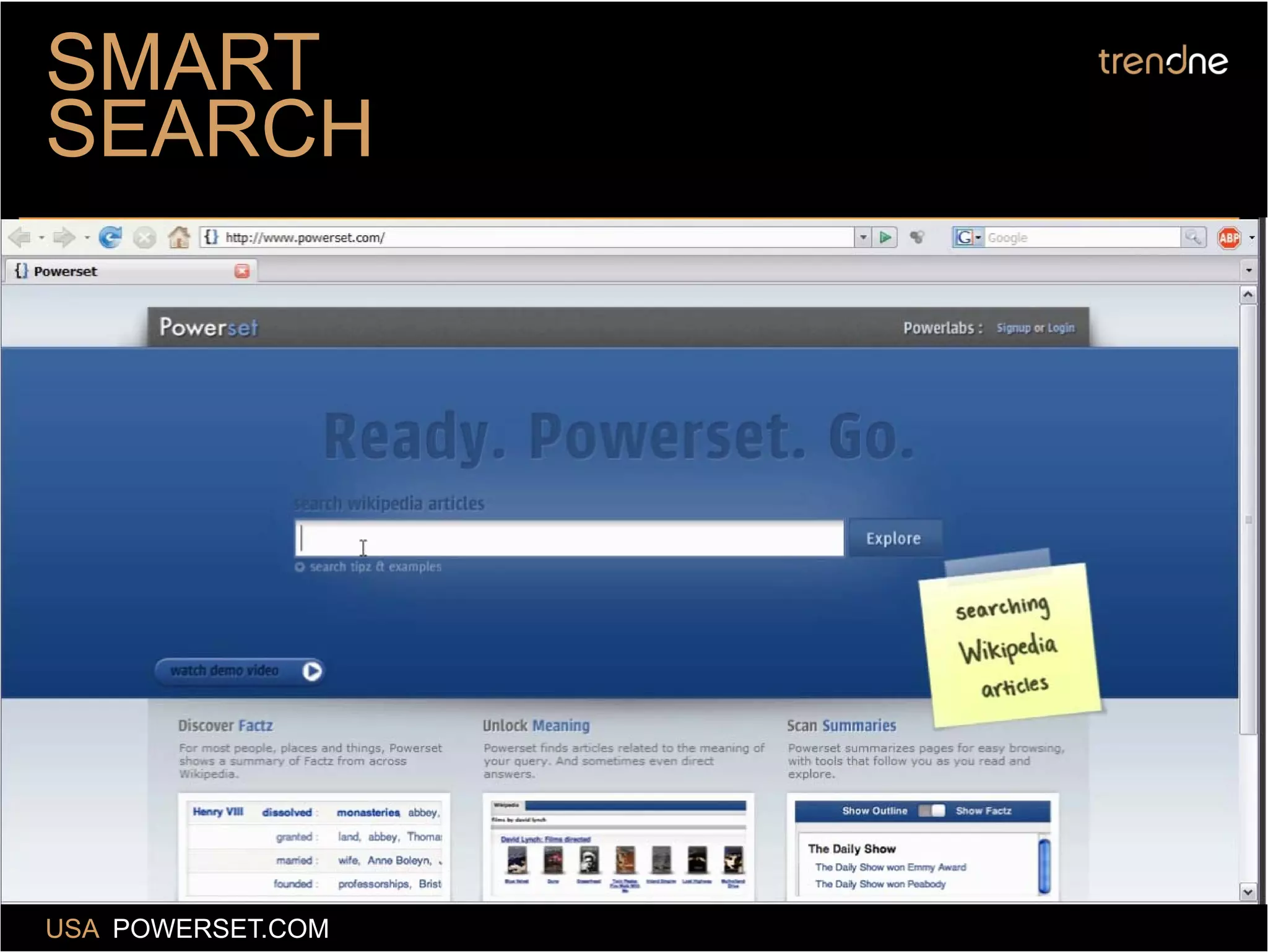The image size is (1268, 952).
Task: Click the Wikipedia articles search field
Action: click(569, 539)
